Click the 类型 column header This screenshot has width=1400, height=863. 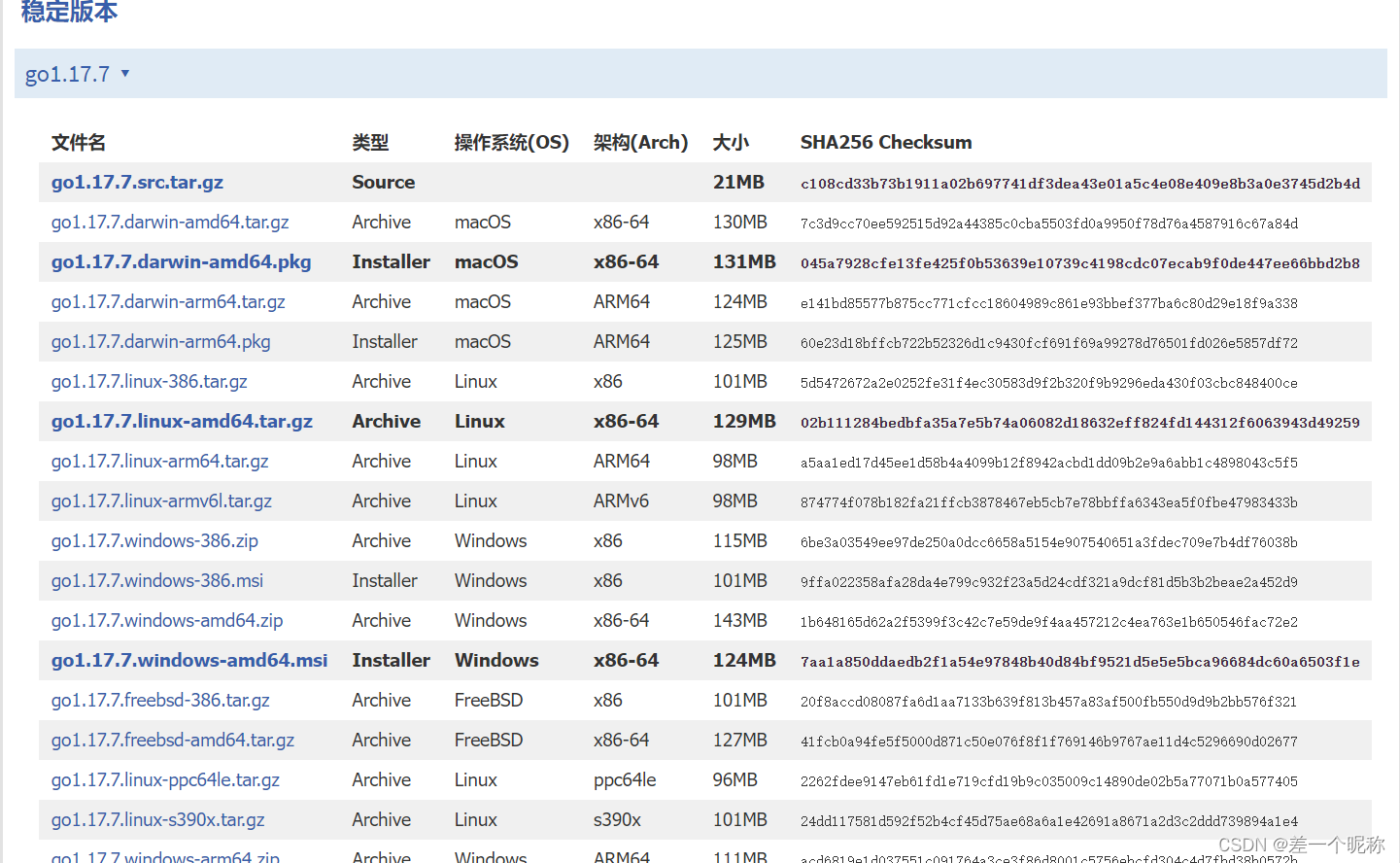tap(370, 143)
